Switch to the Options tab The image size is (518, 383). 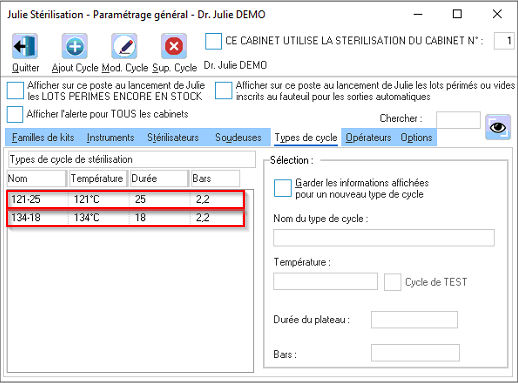tap(416, 137)
